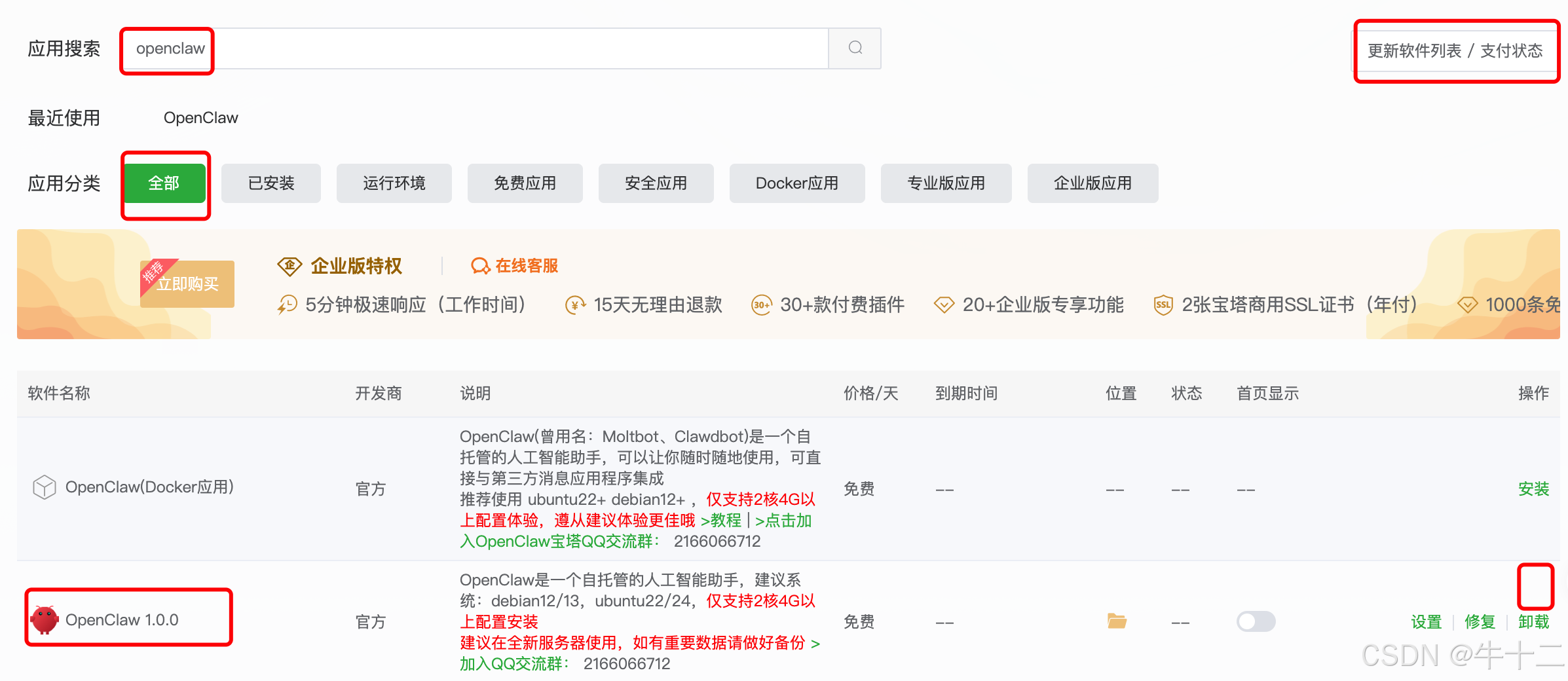Screen dimensions: 1568x681
Task: Open the 运行环境 category
Action: (x=394, y=183)
